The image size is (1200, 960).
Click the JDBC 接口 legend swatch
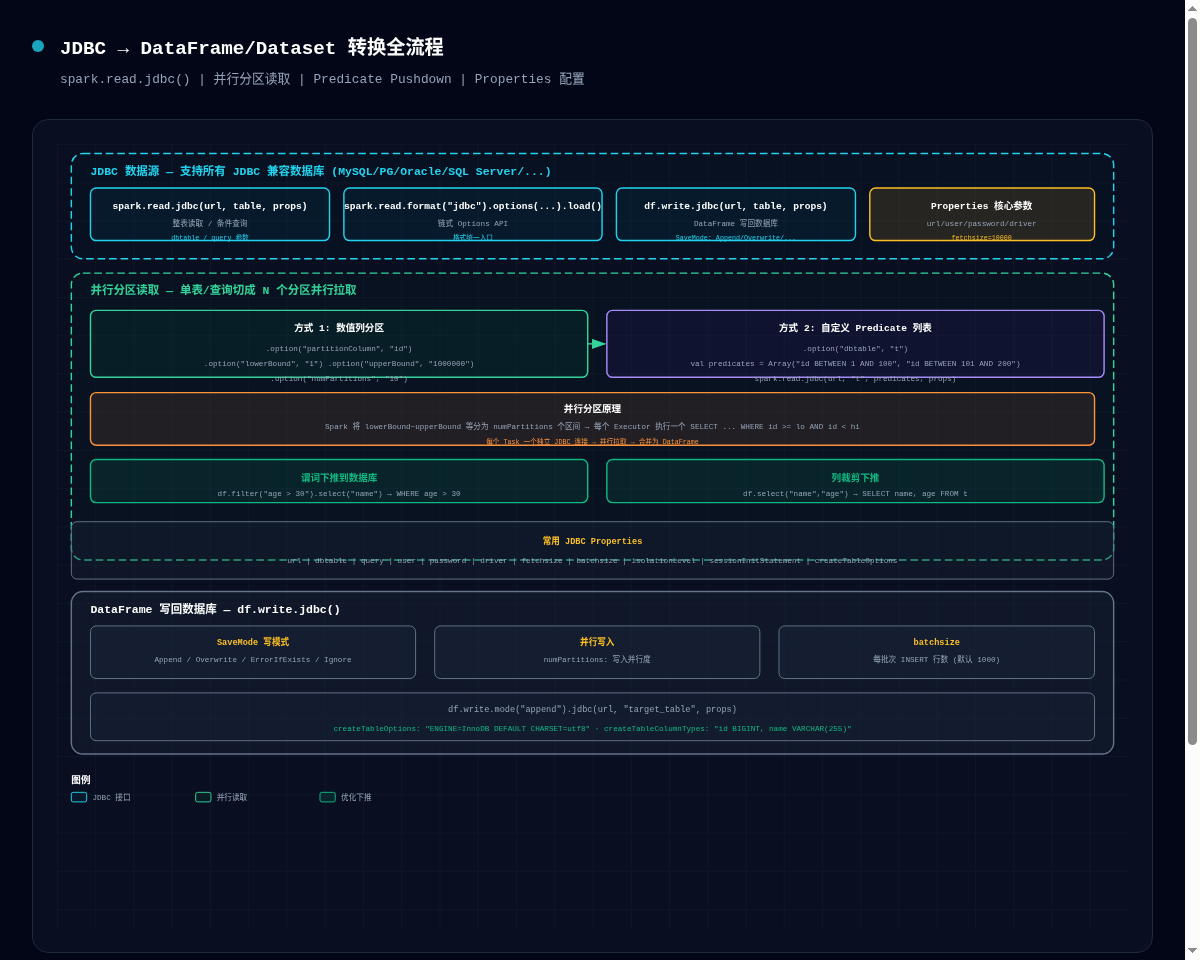[x=79, y=797]
